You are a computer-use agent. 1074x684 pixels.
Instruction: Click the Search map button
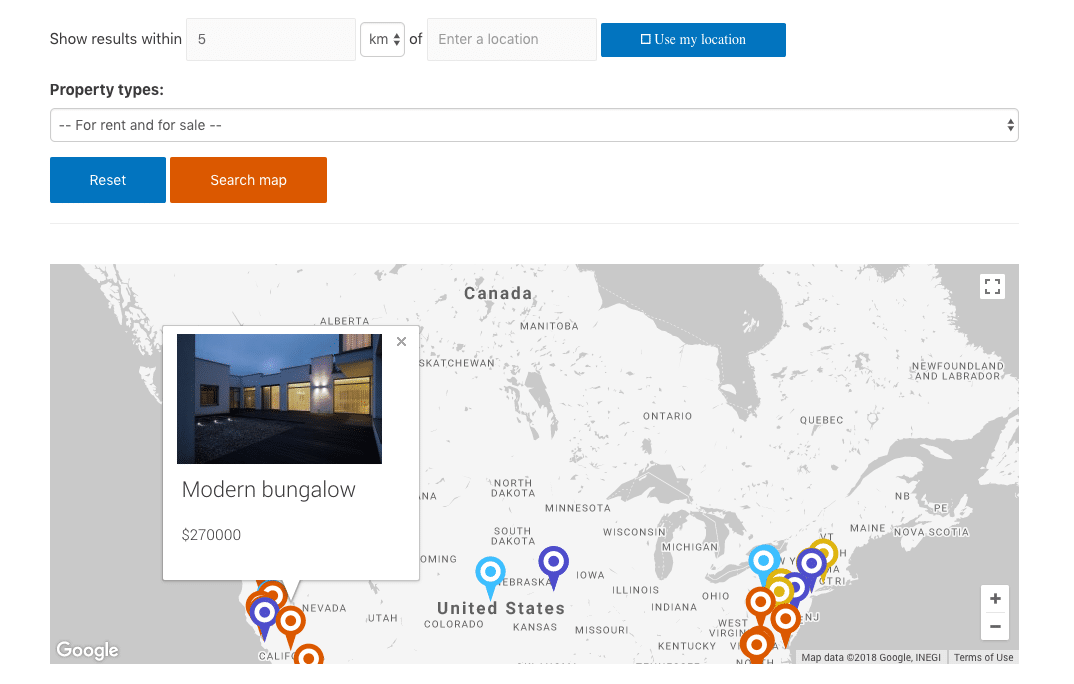tap(248, 180)
